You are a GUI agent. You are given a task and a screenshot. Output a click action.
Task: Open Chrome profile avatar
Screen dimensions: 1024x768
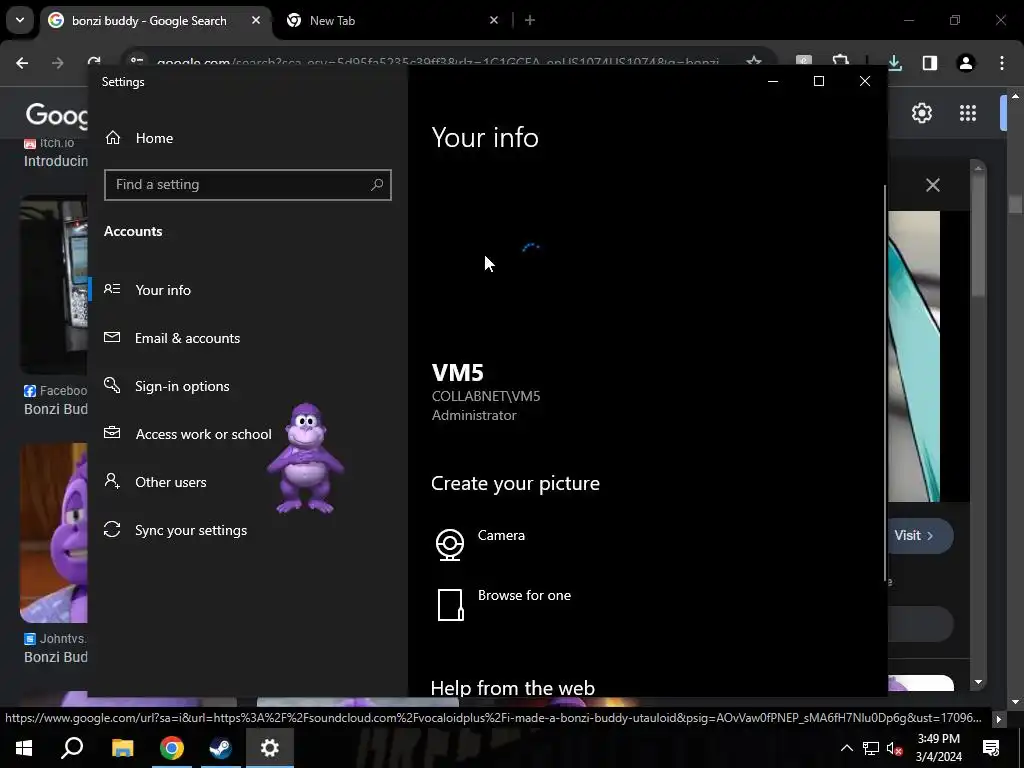point(966,63)
